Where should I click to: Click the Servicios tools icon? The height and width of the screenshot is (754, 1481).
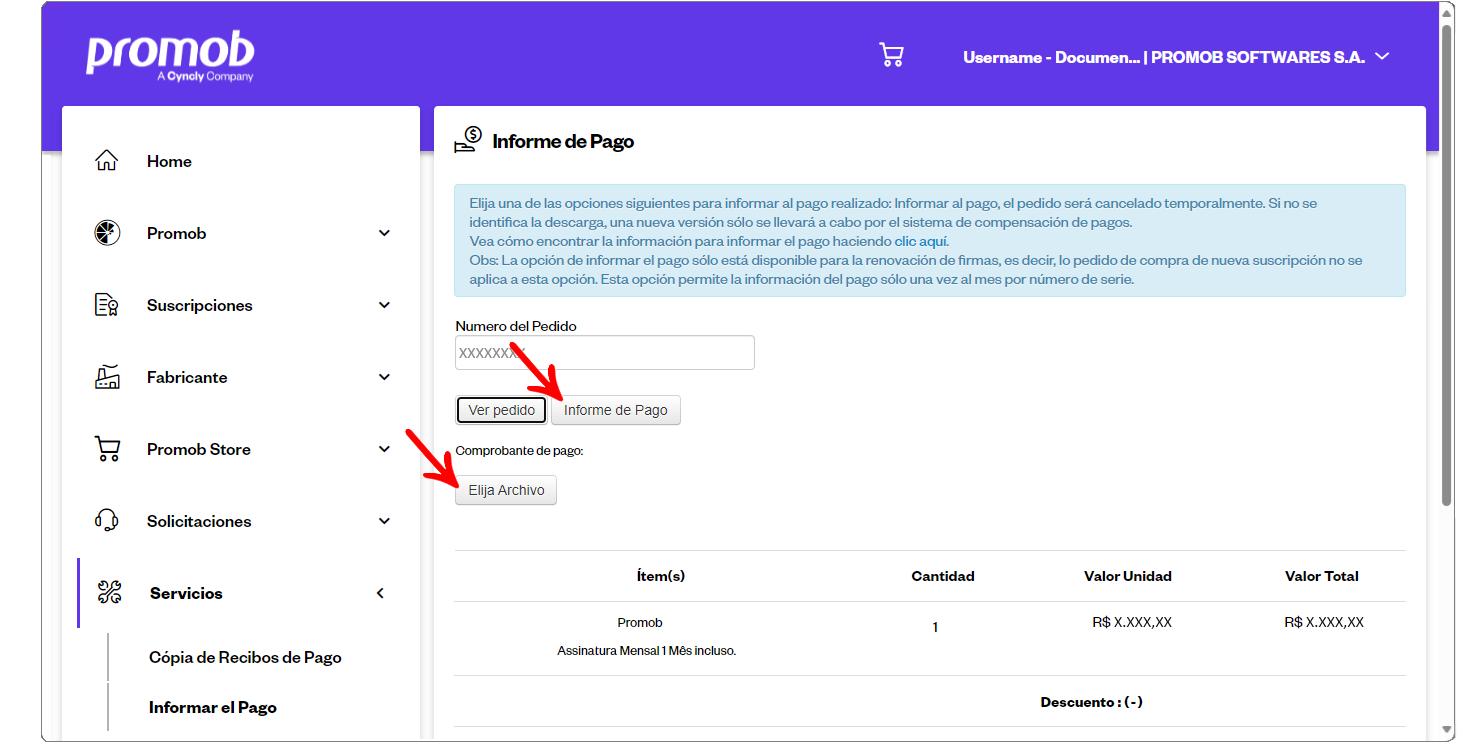109,593
